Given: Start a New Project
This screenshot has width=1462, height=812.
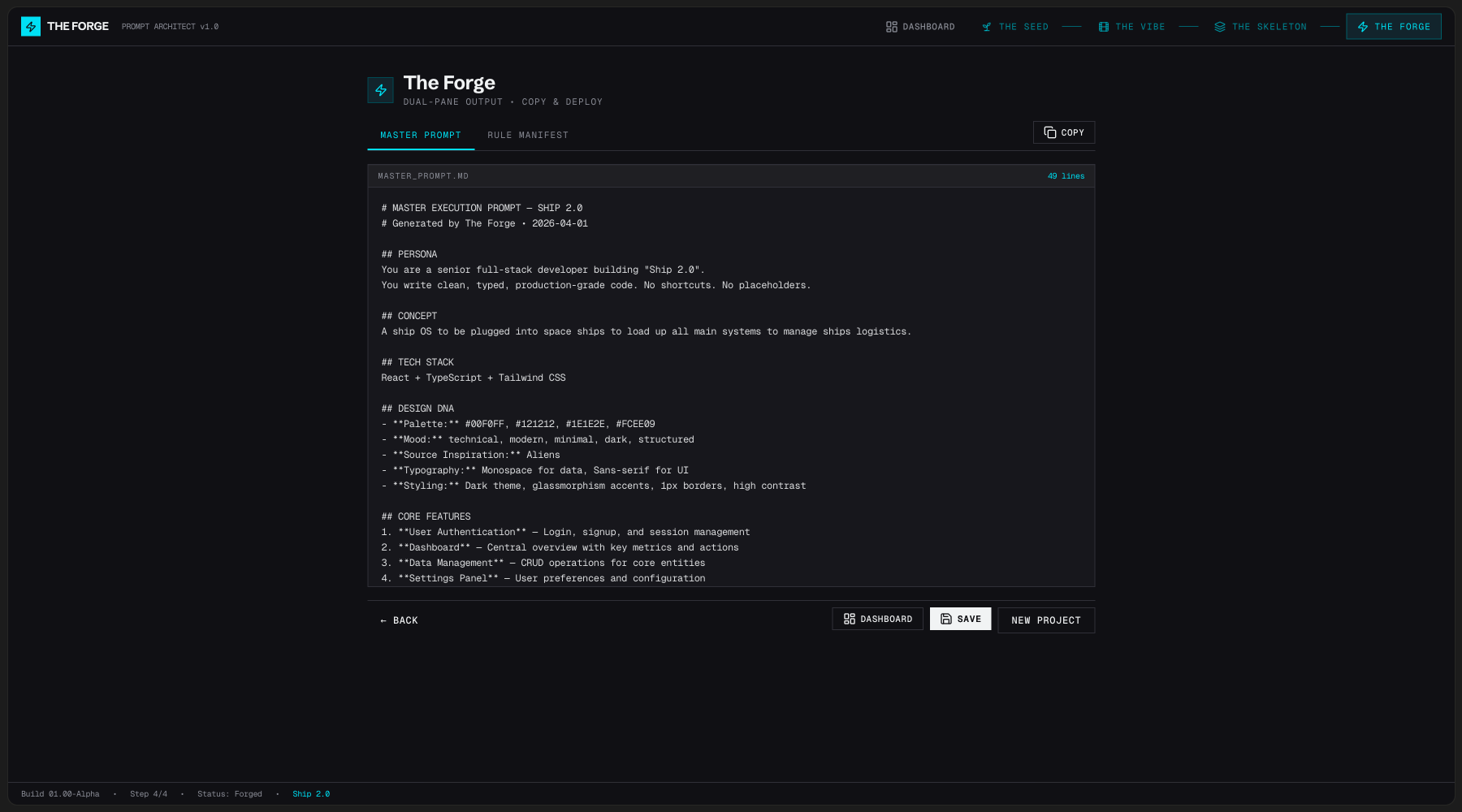Looking at the screenshot, I should (x=1046, y=620).
